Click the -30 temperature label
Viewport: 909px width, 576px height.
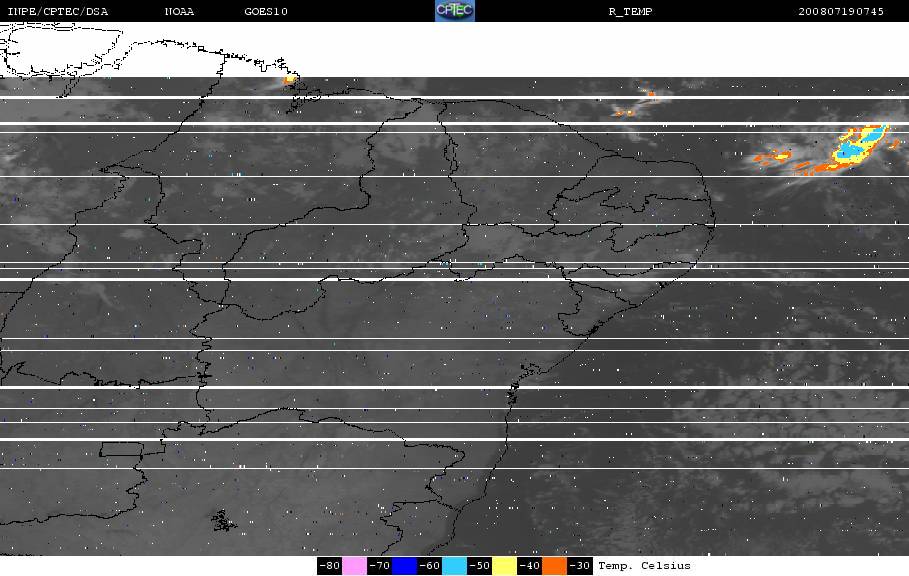[580, 566]
